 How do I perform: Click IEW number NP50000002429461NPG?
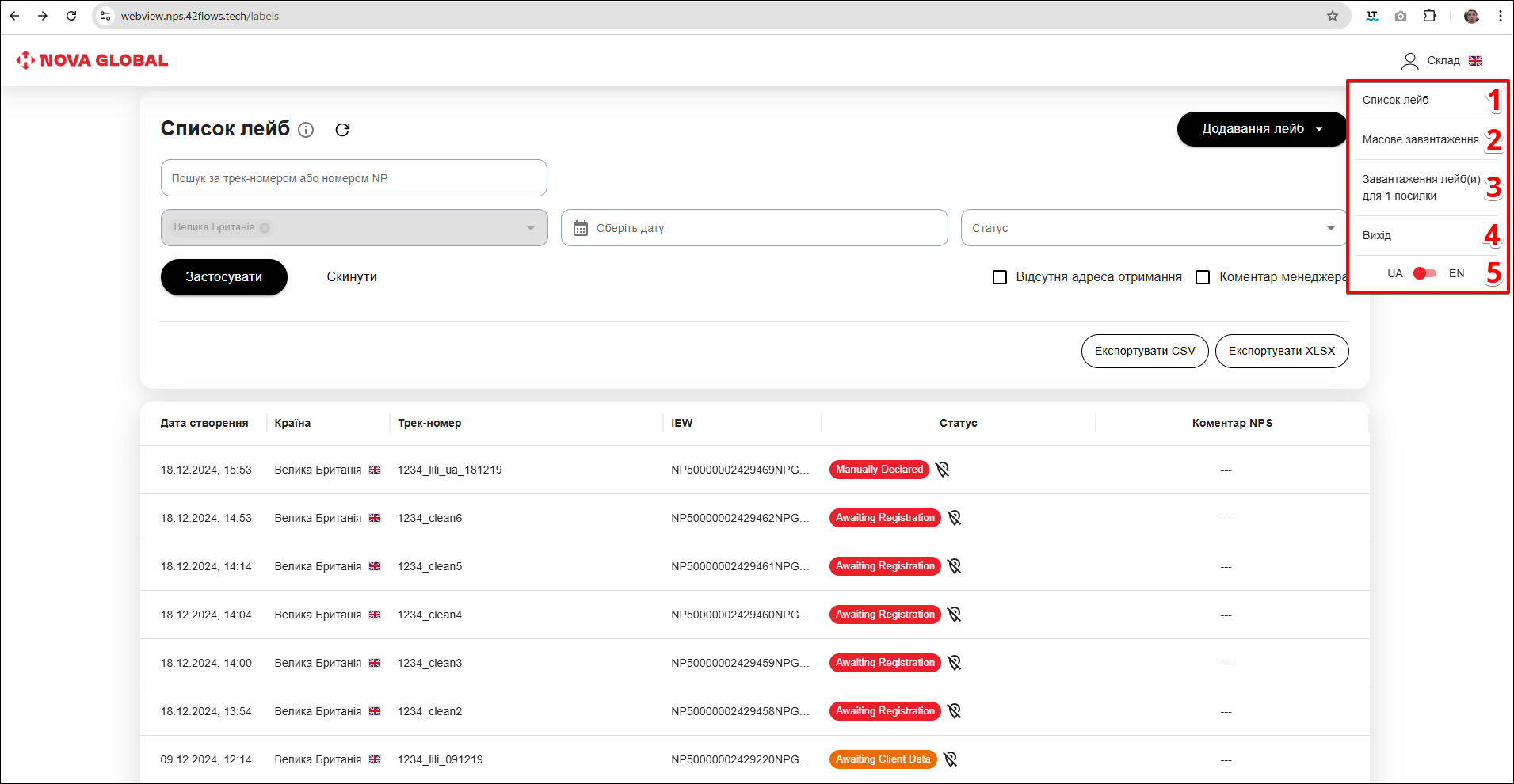pos(740,566)
